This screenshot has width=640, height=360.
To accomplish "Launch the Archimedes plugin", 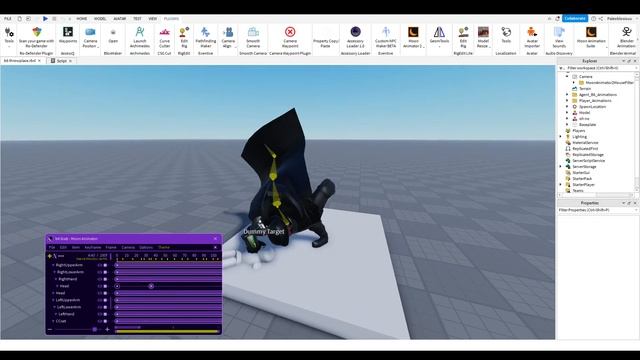I will [140, 37].
